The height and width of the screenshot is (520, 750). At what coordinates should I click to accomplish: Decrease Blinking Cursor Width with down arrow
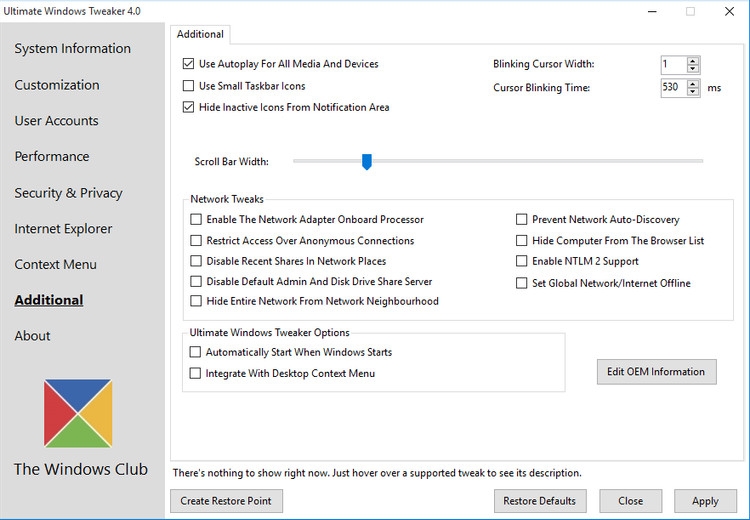pos(693,68)
